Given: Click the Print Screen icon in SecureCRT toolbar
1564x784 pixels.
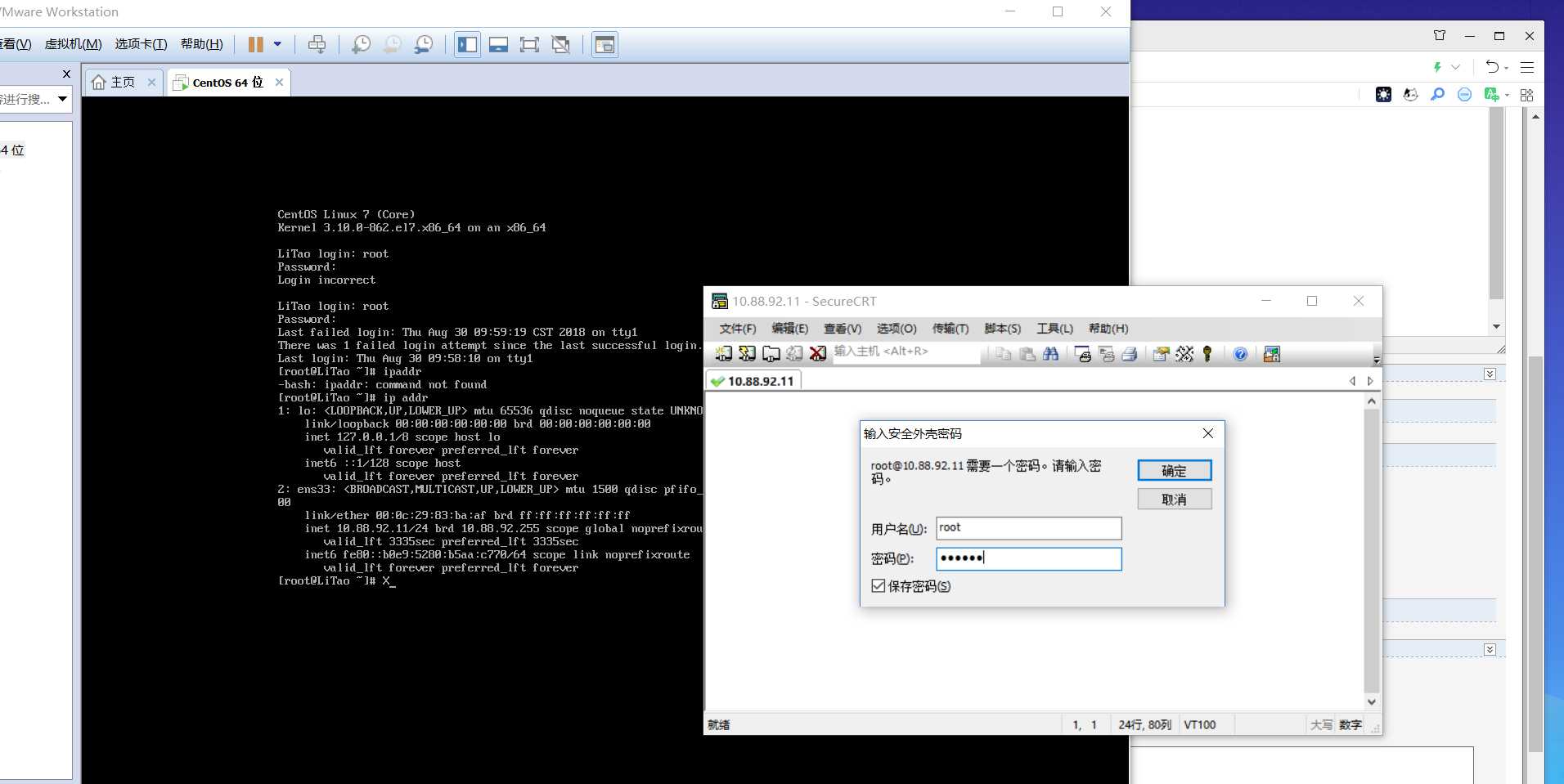Looking at the screenshot, I should (x=1083, y=354).
